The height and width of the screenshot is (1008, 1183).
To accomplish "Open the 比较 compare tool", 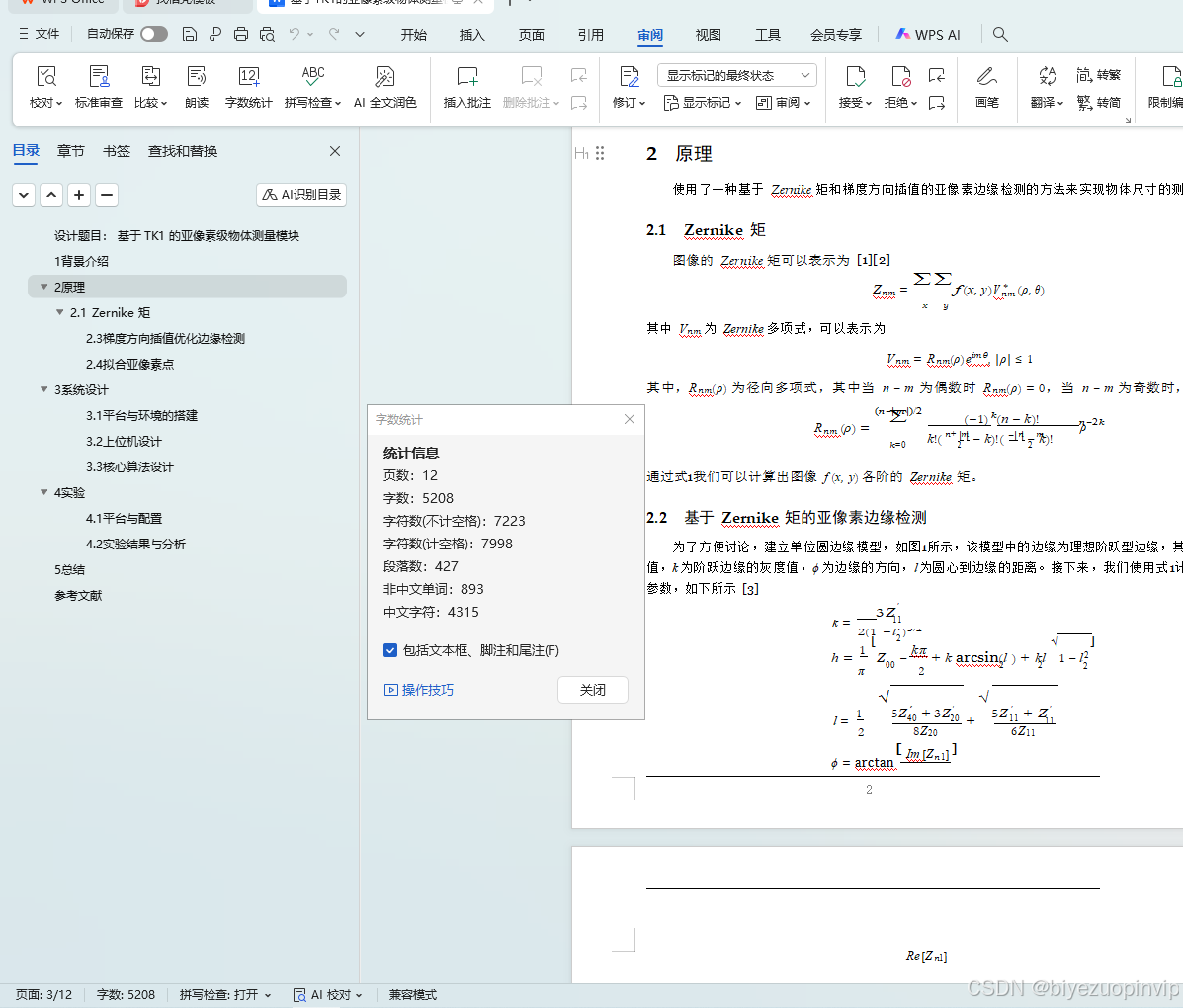I will click(x=150, y=87).
